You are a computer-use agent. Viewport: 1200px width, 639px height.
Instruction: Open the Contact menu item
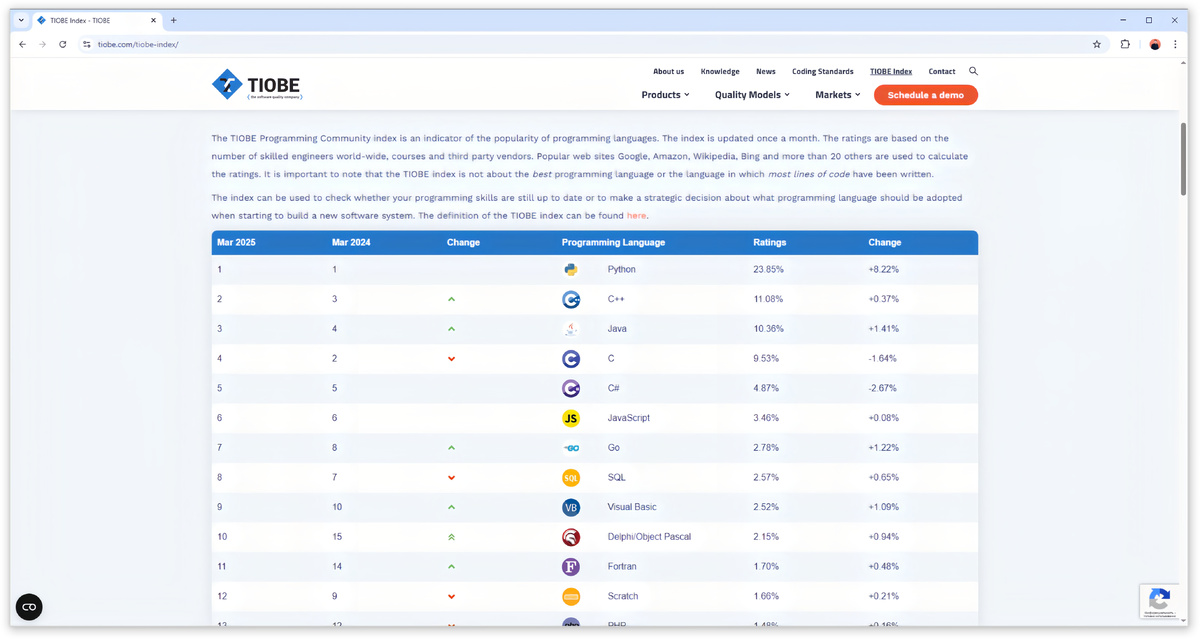point(942,72)
